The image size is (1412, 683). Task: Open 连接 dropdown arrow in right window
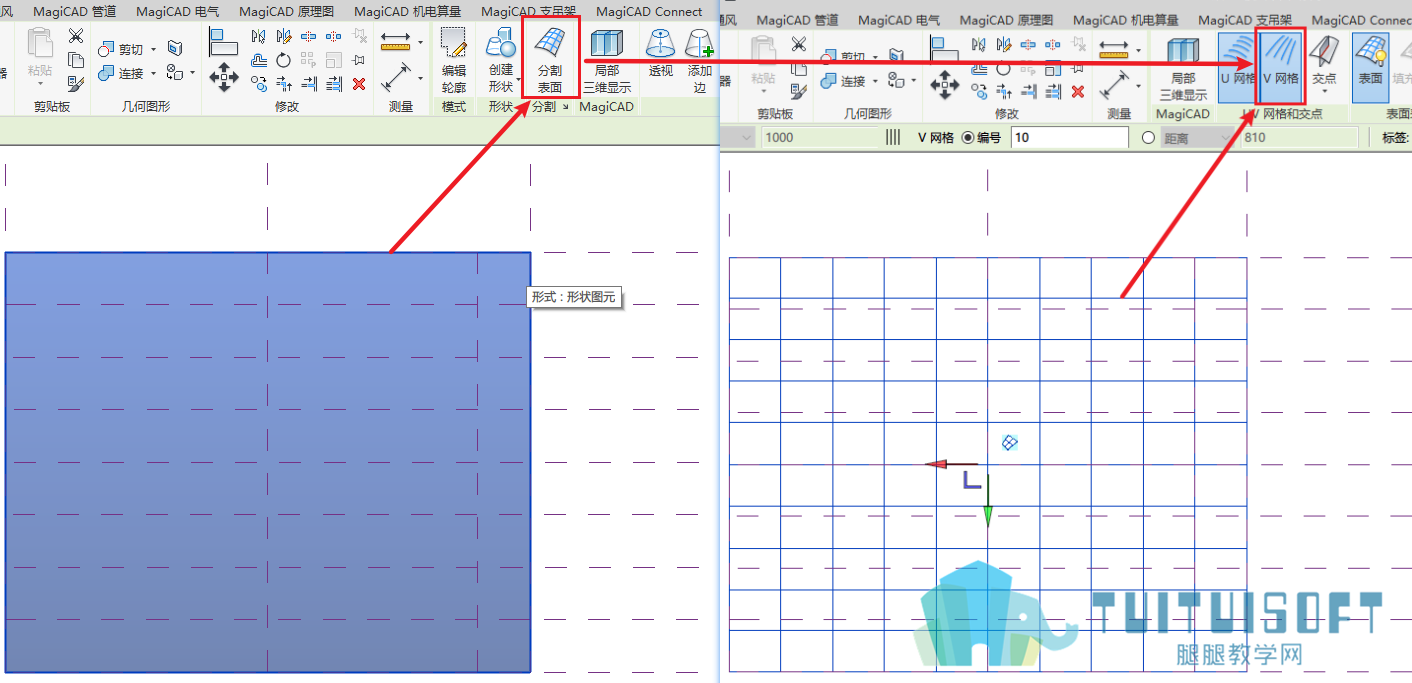tap(873, 82)
